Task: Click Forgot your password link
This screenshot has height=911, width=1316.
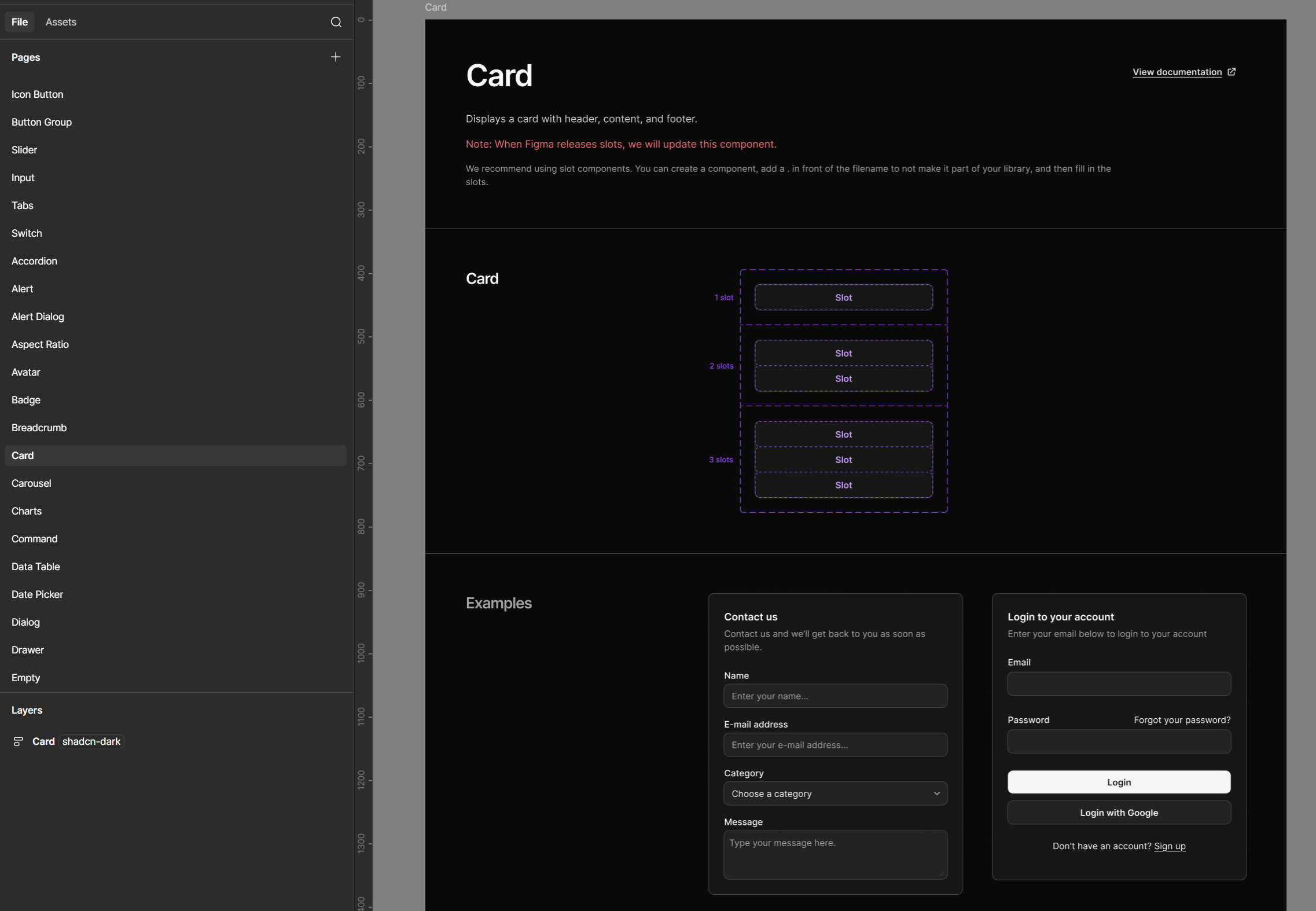Action: pos(1182,719)
